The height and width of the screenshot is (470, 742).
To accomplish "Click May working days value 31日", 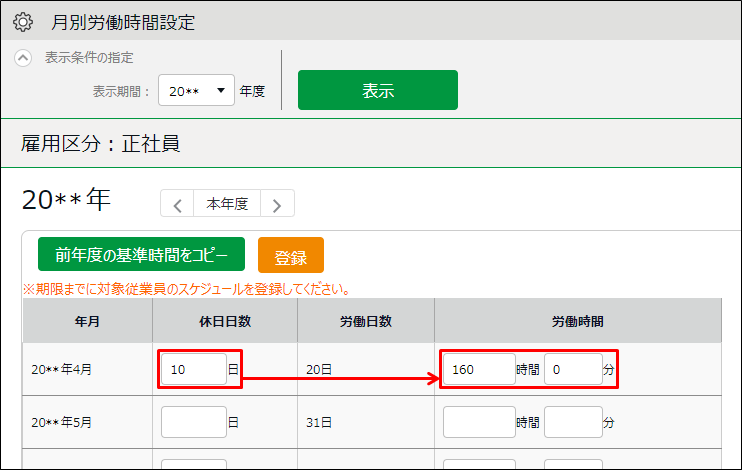I will click(319, 422).
